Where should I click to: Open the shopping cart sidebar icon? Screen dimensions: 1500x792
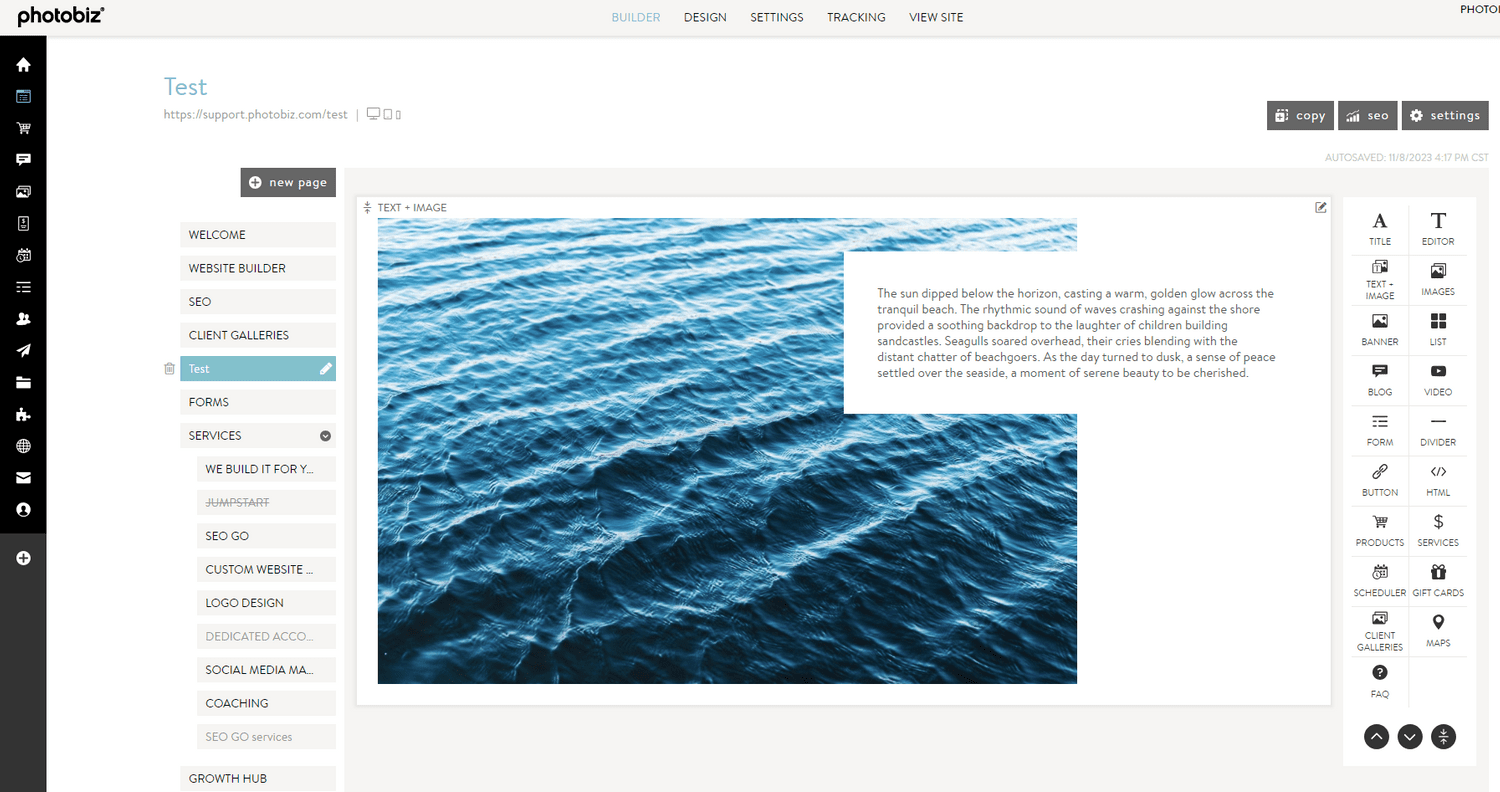pos(23,128)
